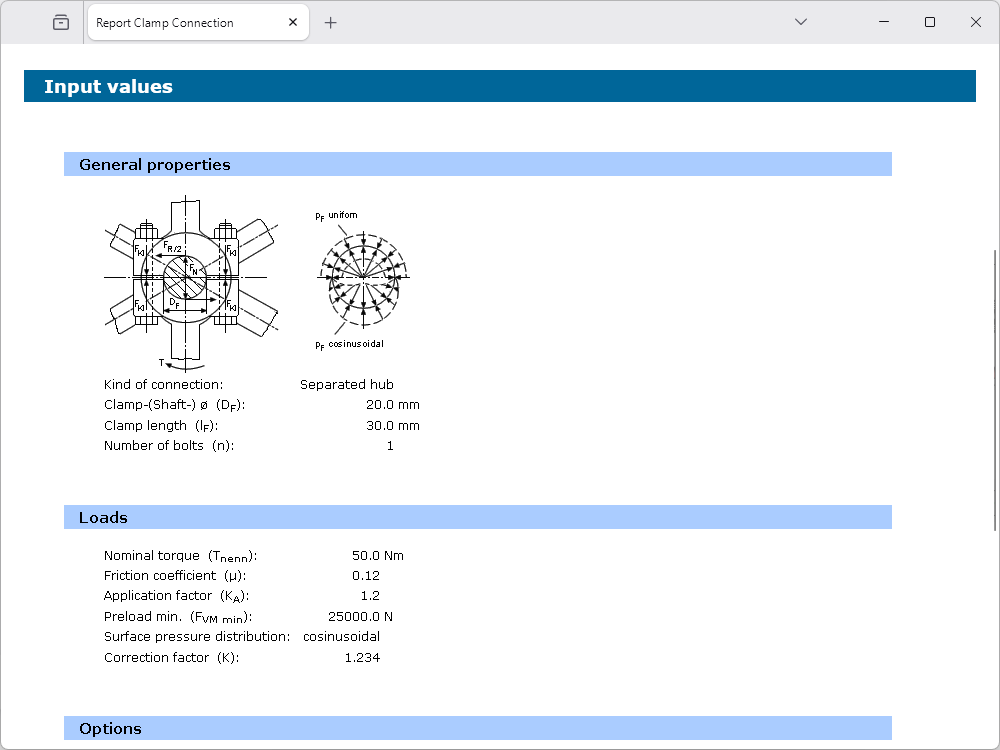This screenshot has height=750, width=1000.
Task: Open the tab actions menu icon
Action: coord(61,22)
